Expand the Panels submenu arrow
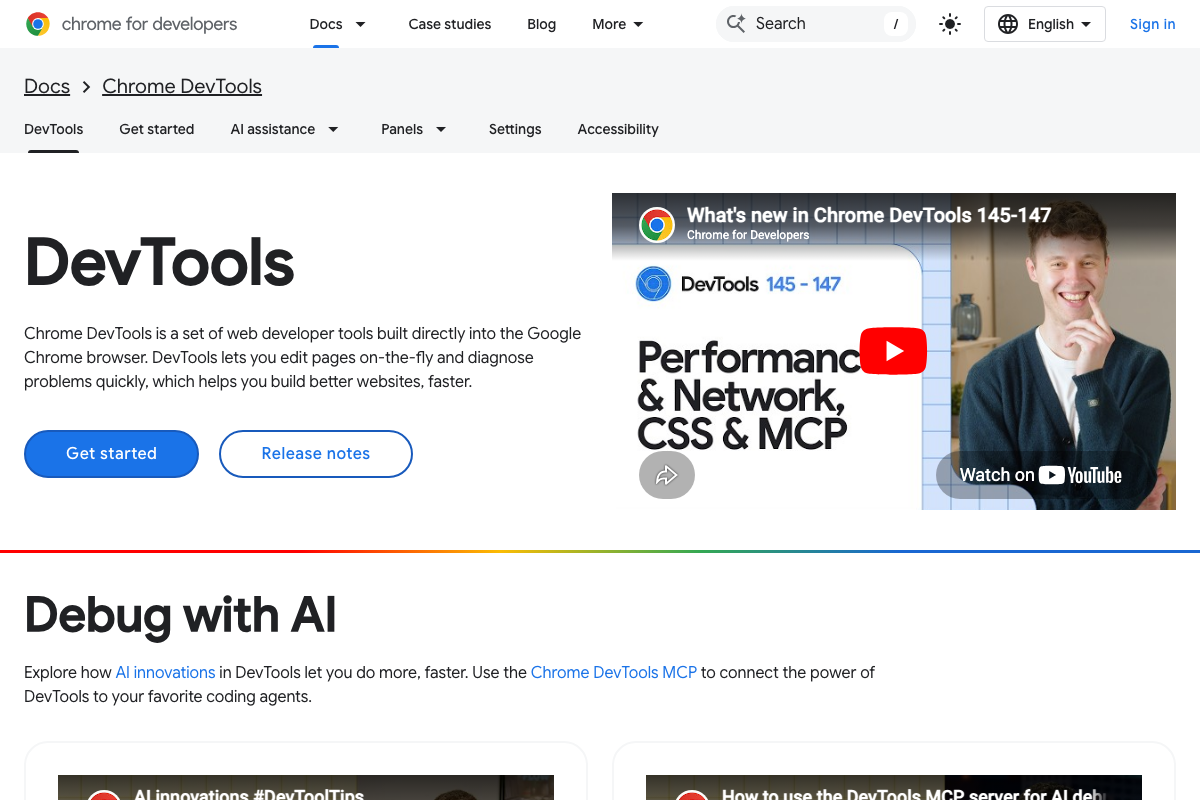The image size is (1200, 800). (x=441, y=129)
